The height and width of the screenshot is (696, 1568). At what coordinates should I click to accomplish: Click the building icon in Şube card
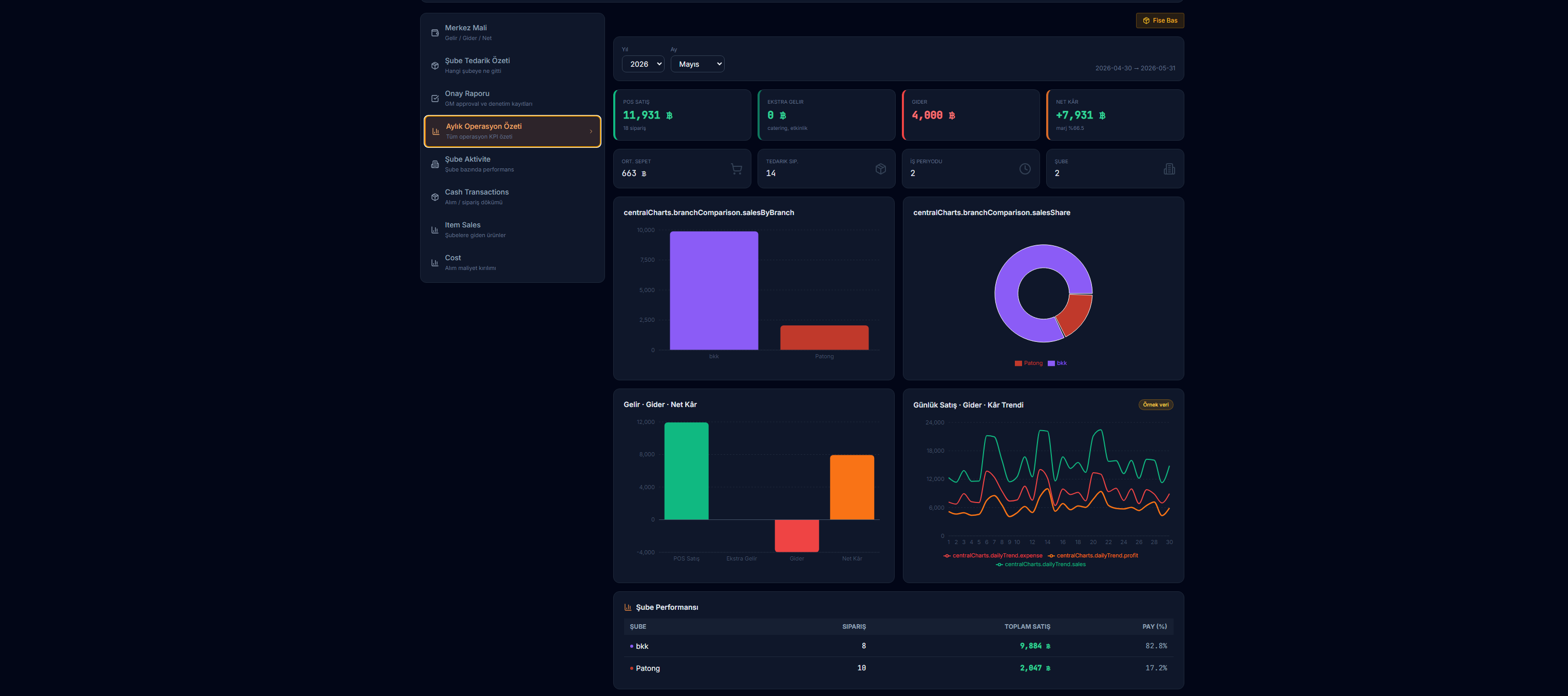(x=1169, y=168)
